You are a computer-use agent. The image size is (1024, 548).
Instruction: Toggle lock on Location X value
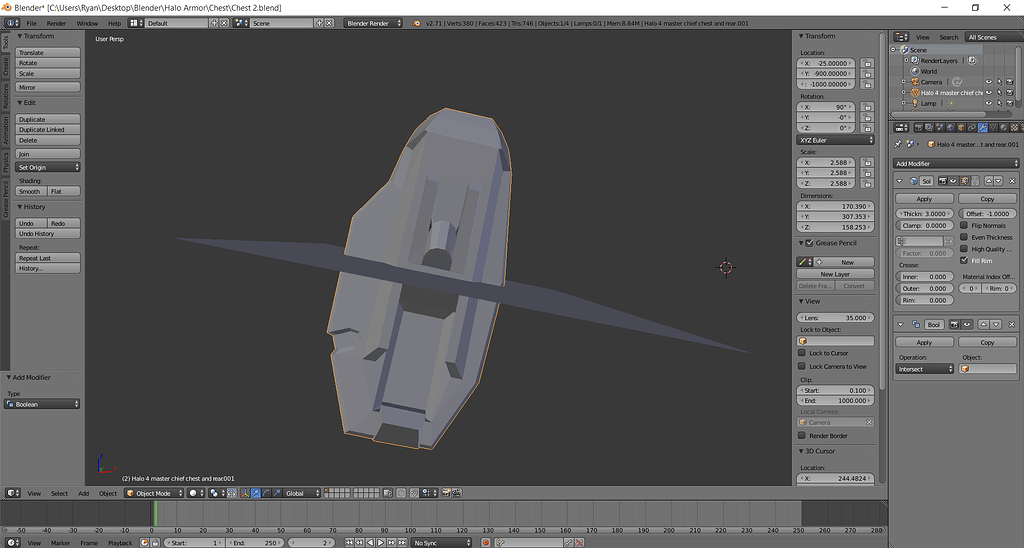(867, 63)
